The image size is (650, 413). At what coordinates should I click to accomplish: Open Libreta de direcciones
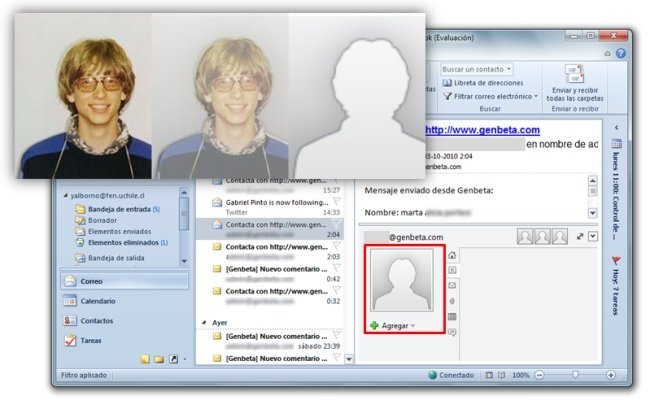[483, 83]
